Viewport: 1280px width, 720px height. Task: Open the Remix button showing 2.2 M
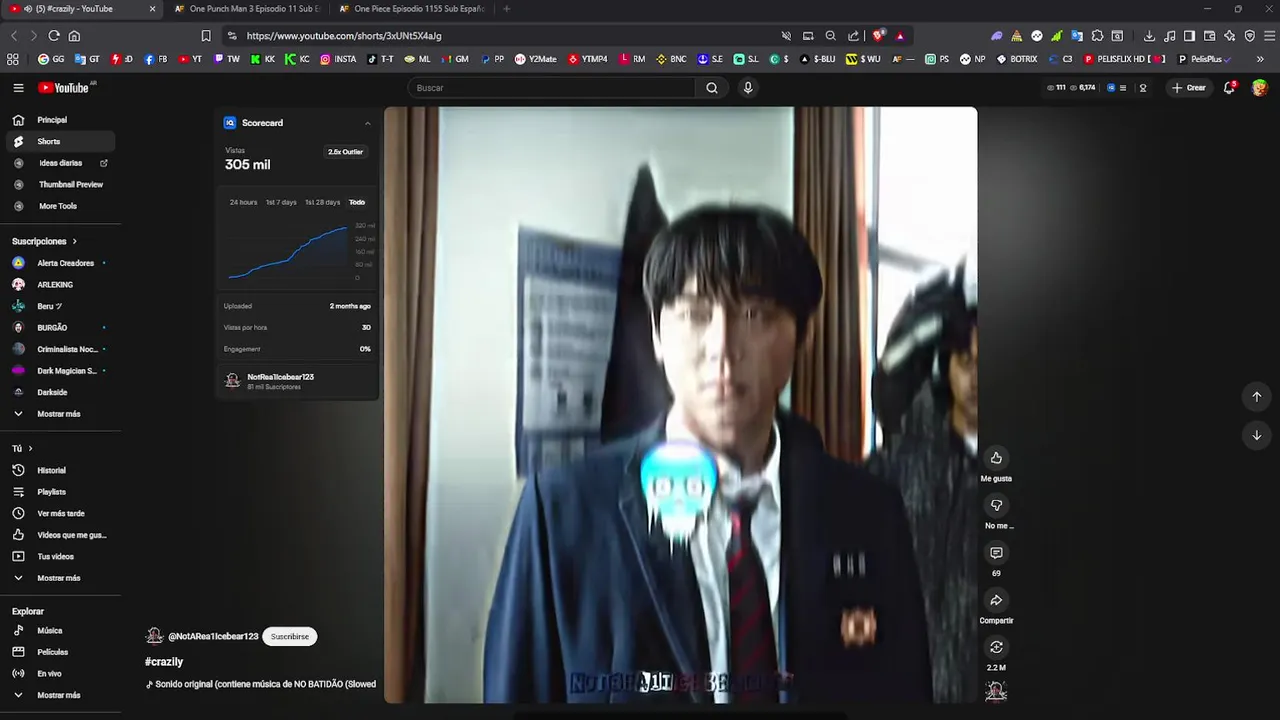[x=996, y=647]
